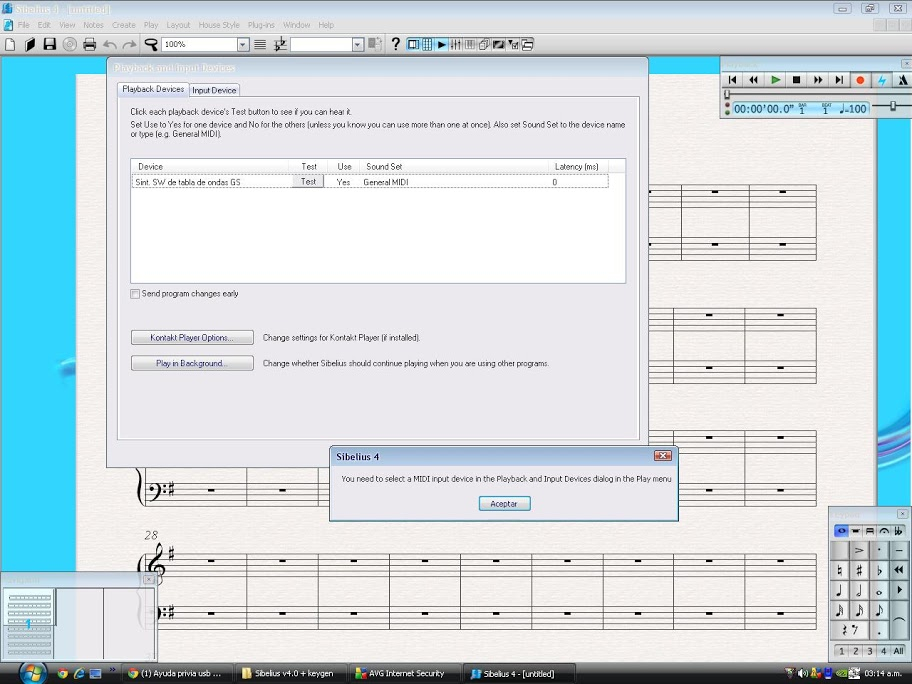Click the Kontakt Player Options button
Screen dimensions: 912x684
pos(191,338)
